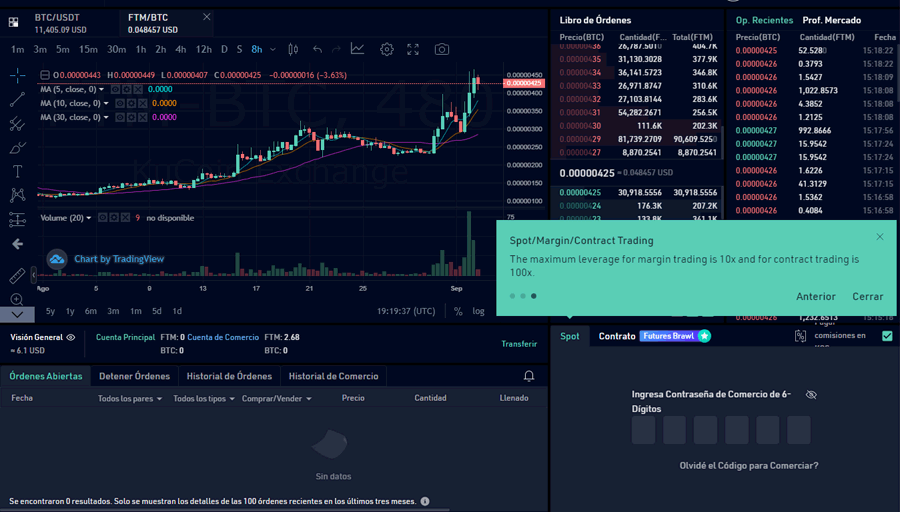Click the info icon next to results message
This screenshot has width=900, height=512.
(x=425, y=501)
